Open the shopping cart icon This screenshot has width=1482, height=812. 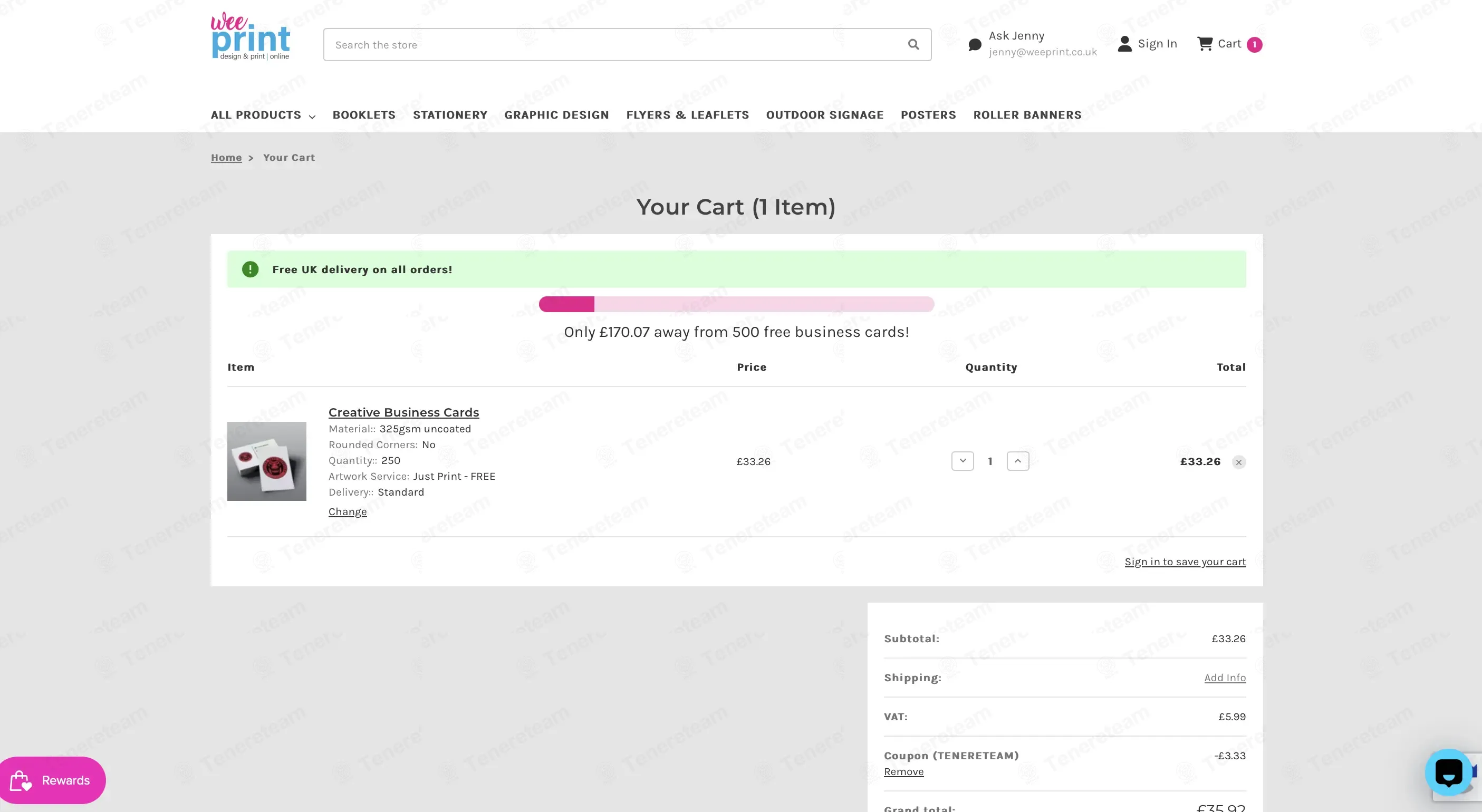(x=1205, y=44)
